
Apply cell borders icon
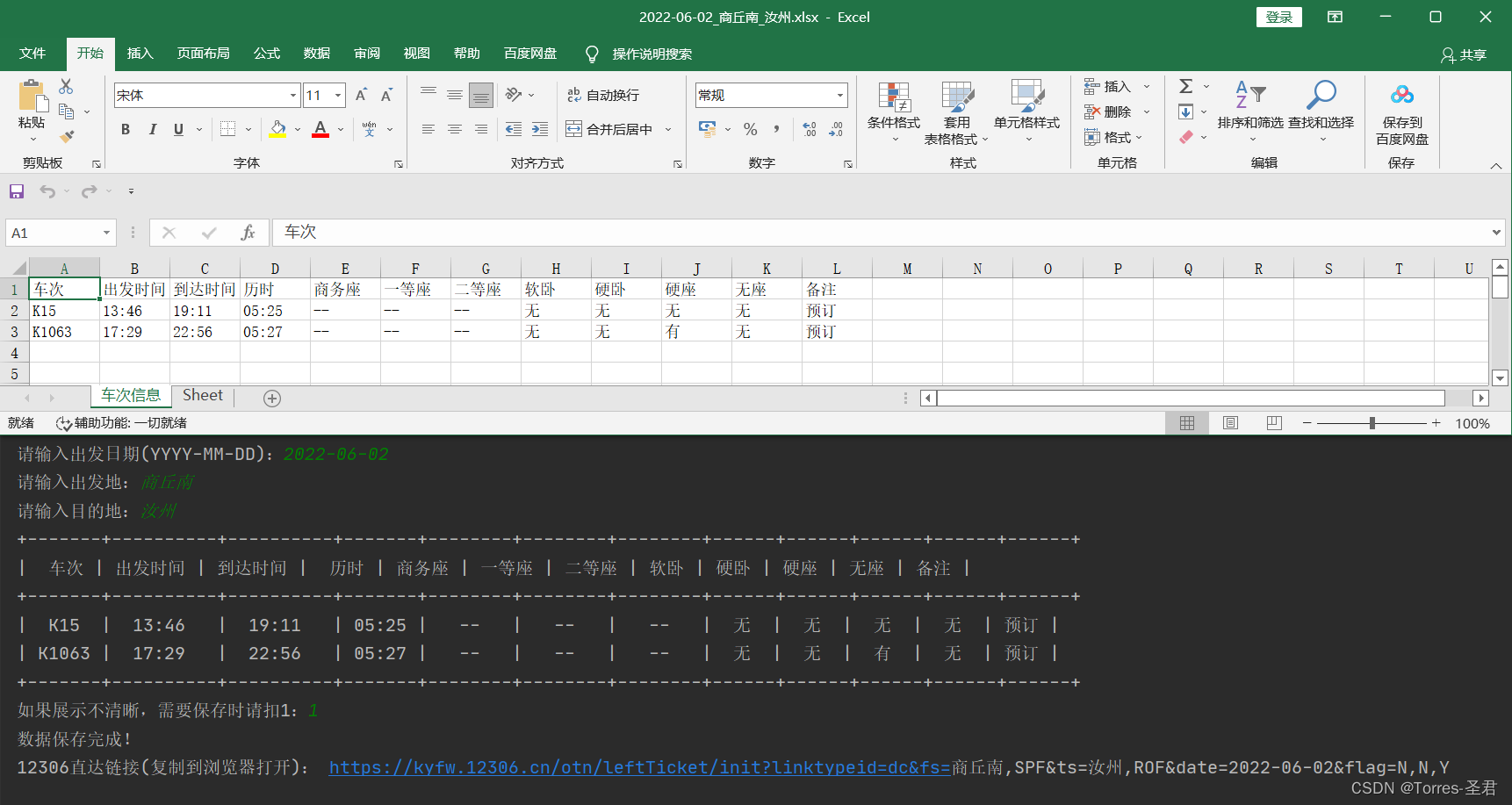(x=227, y=129)
